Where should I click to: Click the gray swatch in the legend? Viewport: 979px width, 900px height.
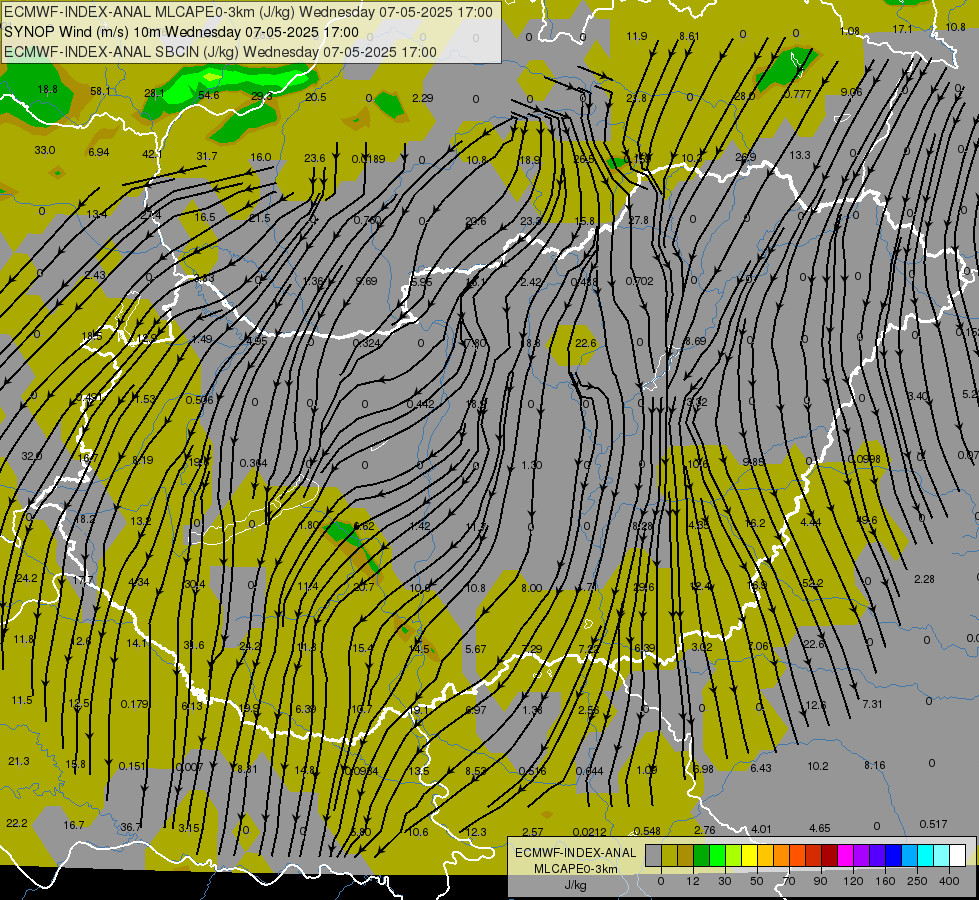(653, 856)
